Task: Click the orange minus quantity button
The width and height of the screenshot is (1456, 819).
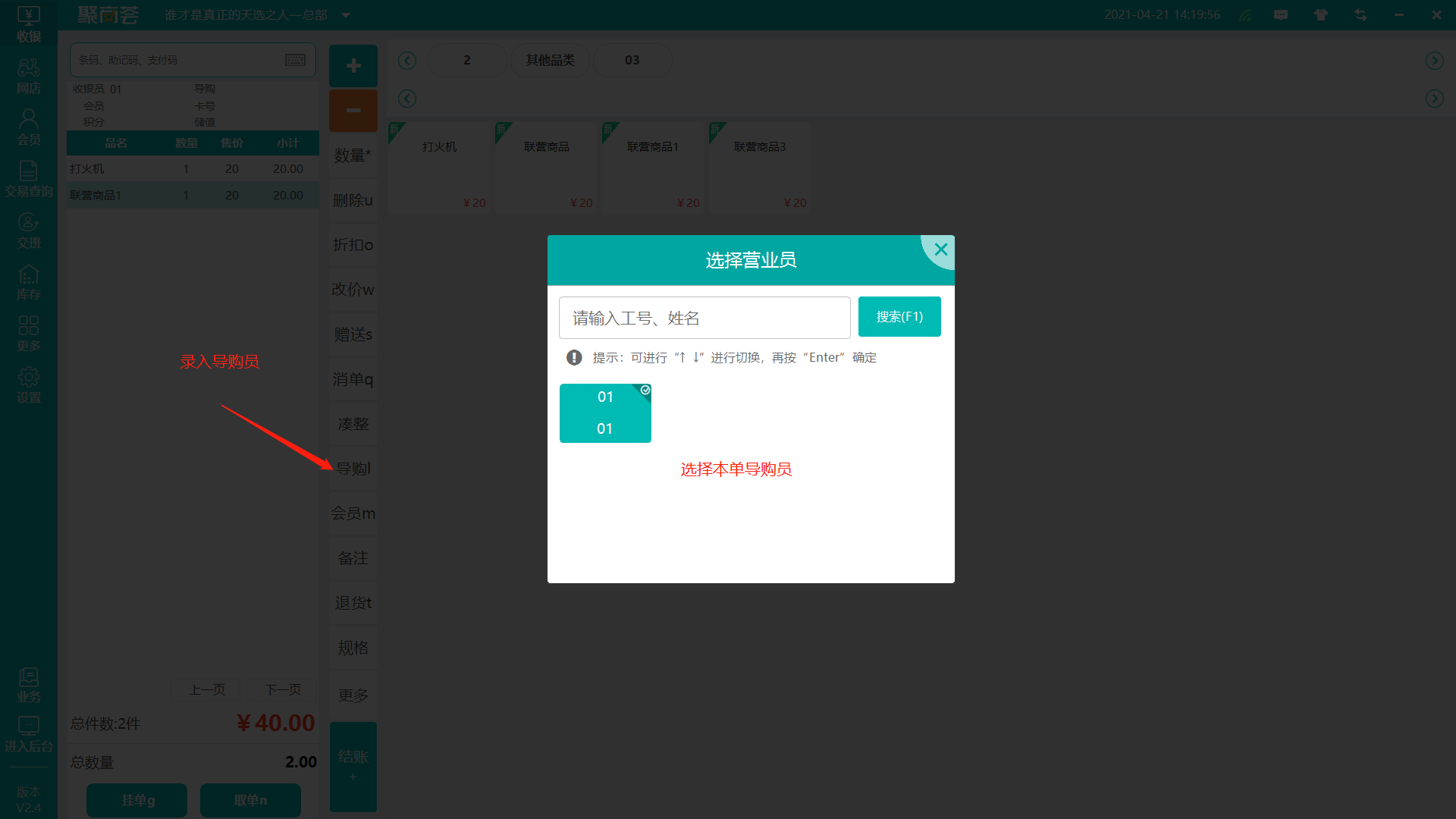Action: click(x=353, y=111)
